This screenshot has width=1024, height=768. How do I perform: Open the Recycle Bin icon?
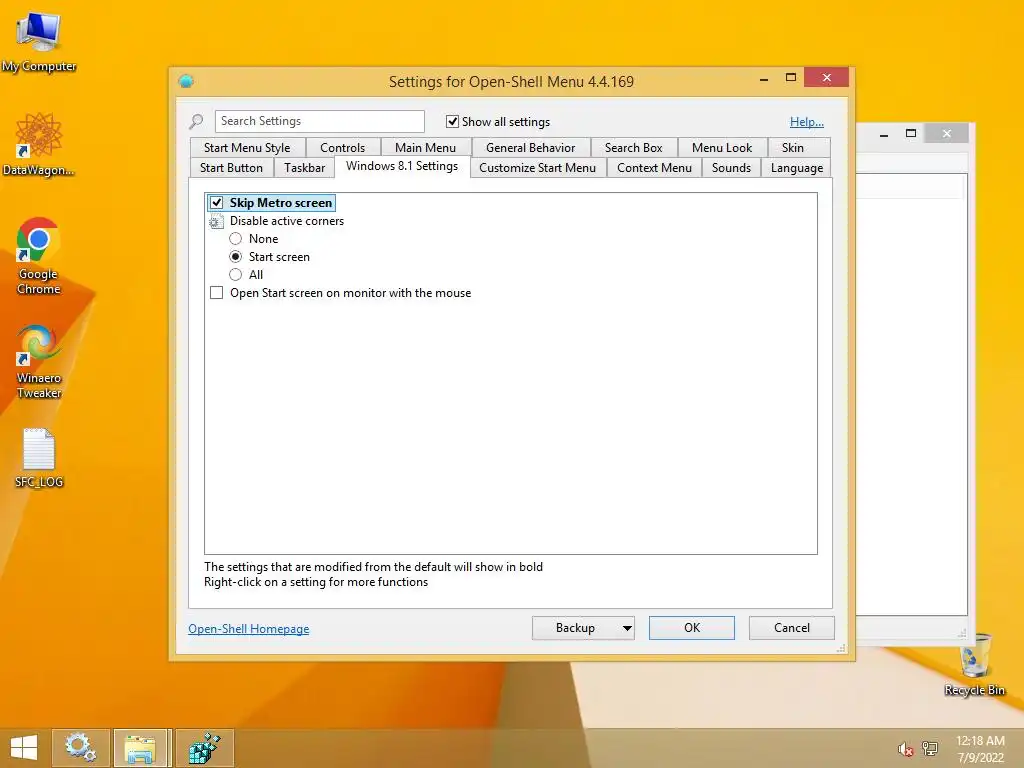tap(974, 664)
